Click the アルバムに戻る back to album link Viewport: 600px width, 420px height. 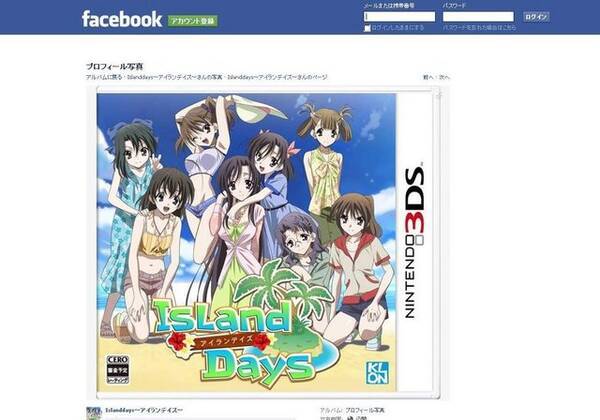104,77
